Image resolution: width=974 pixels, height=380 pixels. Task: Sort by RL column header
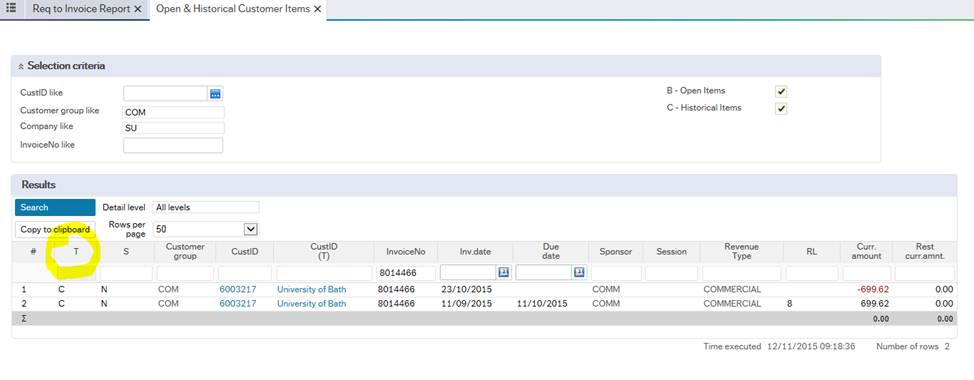click(x=811, y=251)
